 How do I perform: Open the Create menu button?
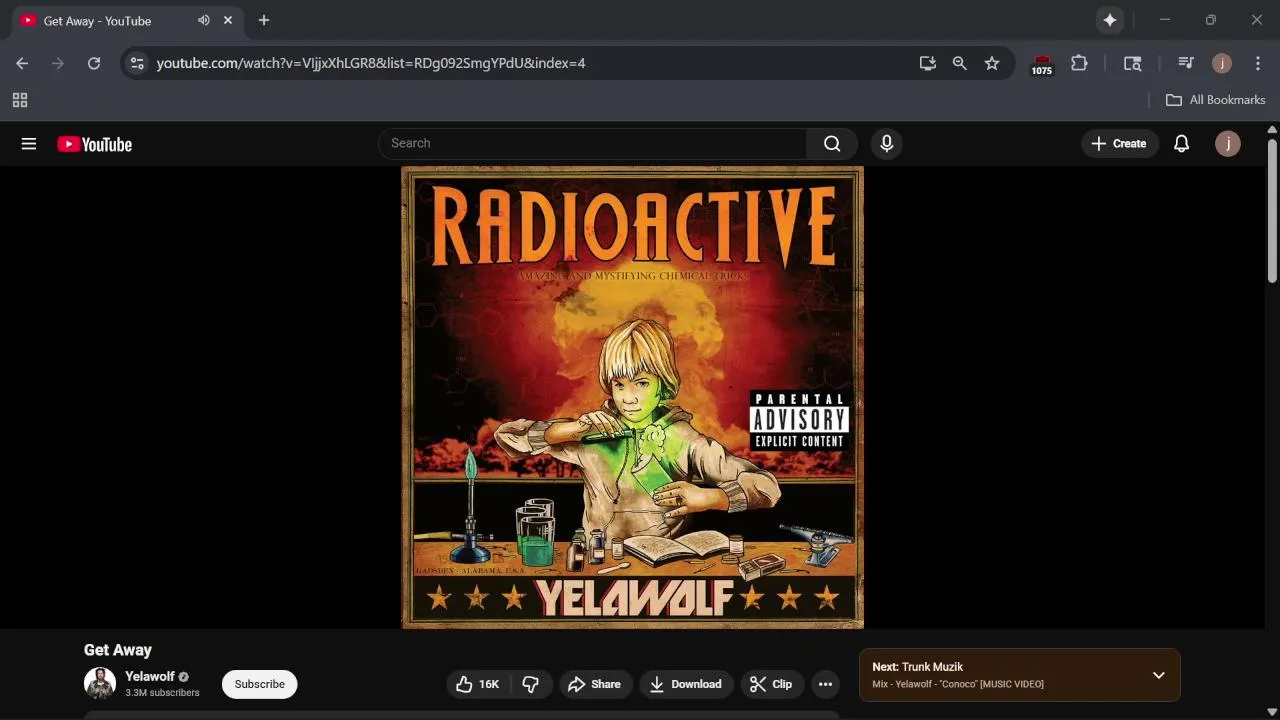(x=1119, y=143)
